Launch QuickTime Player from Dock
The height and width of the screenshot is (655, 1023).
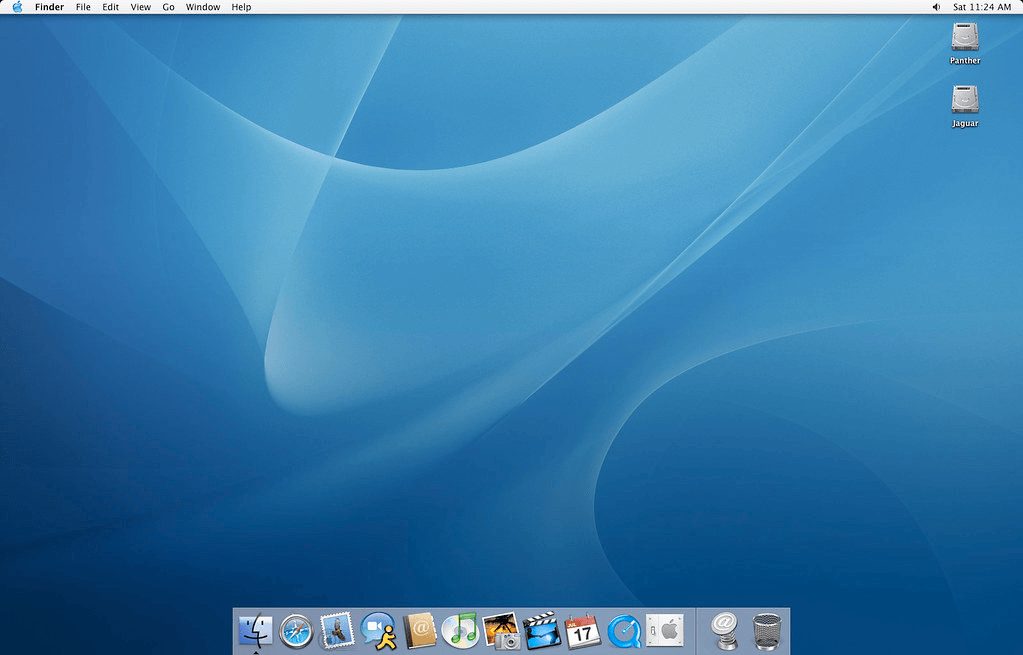coord(624,632)
